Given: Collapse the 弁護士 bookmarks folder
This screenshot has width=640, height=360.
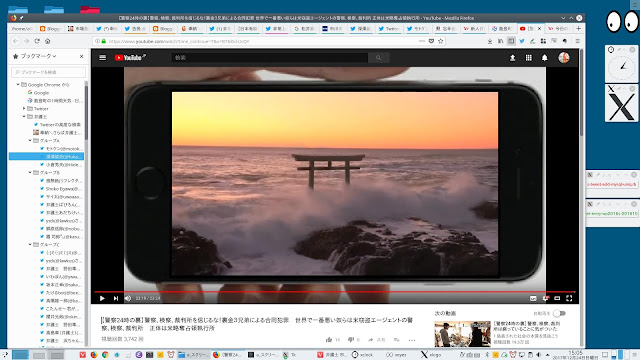Looking at the screenshot, I should [x=24, y=116].
